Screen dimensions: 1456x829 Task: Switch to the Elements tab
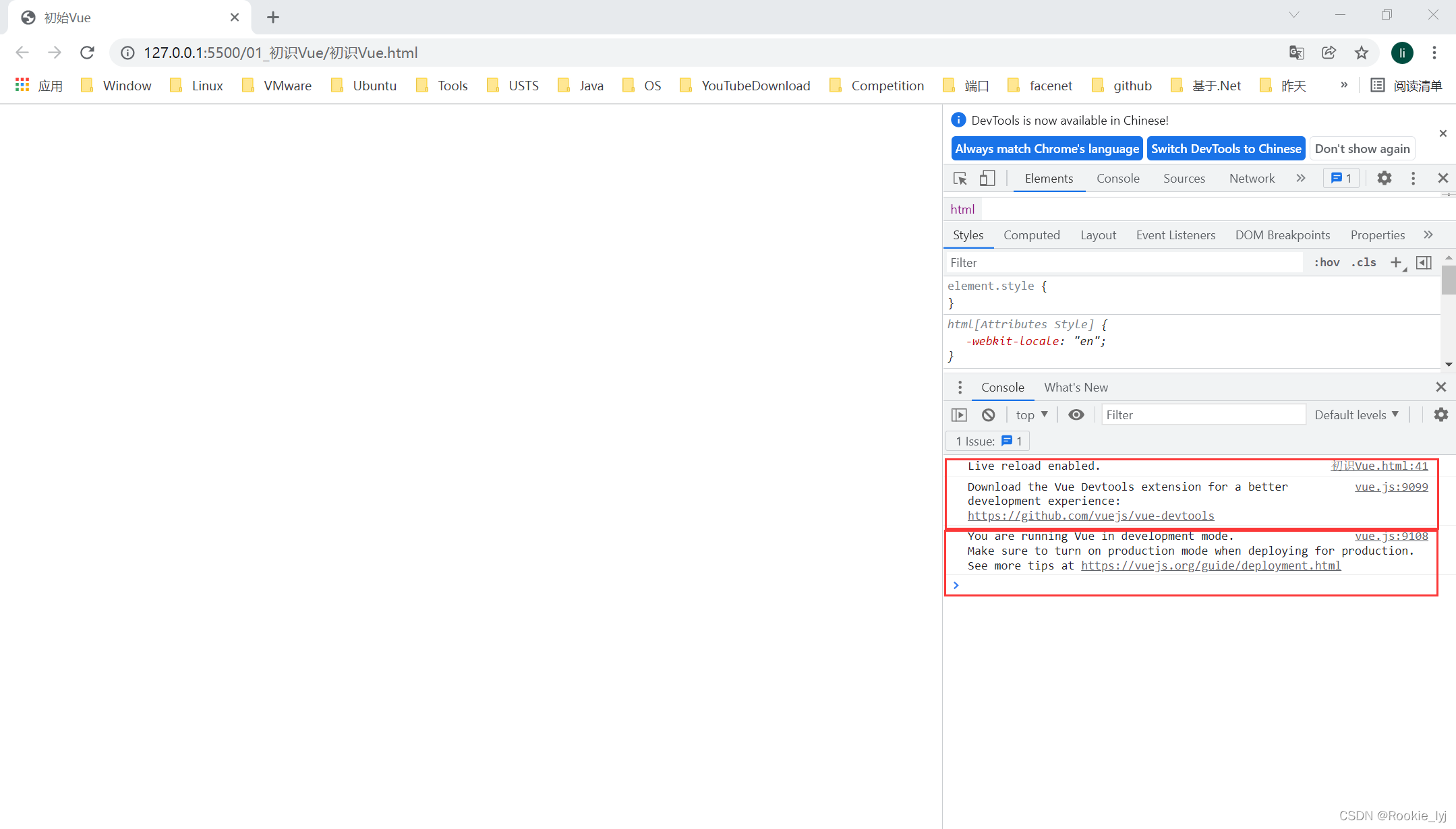pos(1049,178)
